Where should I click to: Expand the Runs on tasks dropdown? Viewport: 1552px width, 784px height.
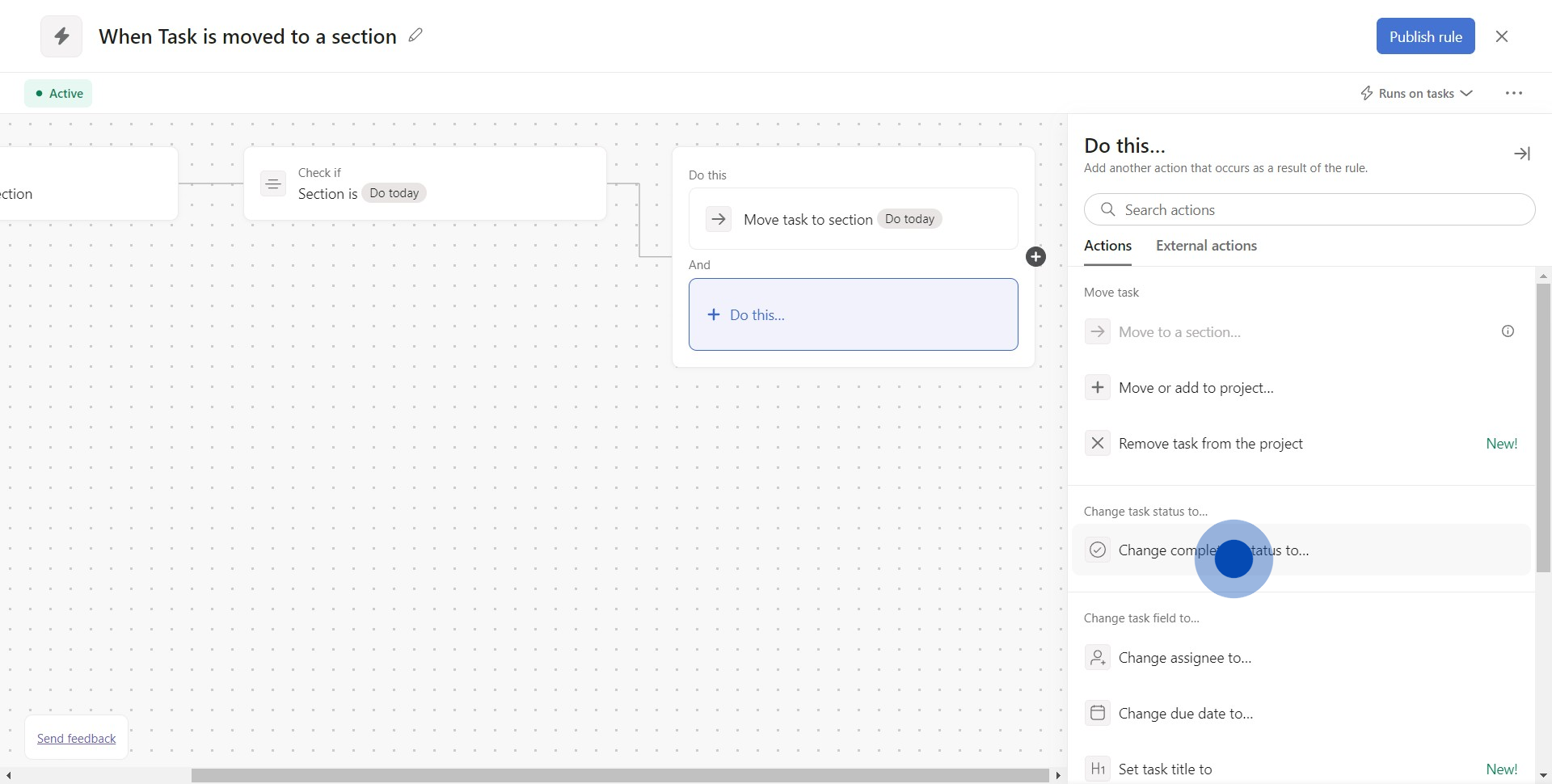(1416, 94)
